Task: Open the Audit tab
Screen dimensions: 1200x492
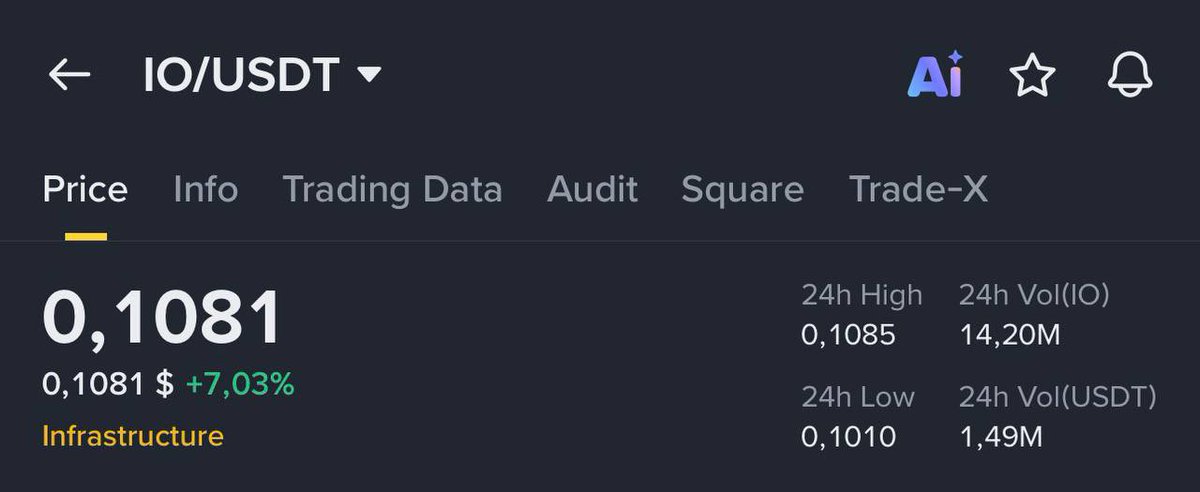Action: (x=592, y=189)
